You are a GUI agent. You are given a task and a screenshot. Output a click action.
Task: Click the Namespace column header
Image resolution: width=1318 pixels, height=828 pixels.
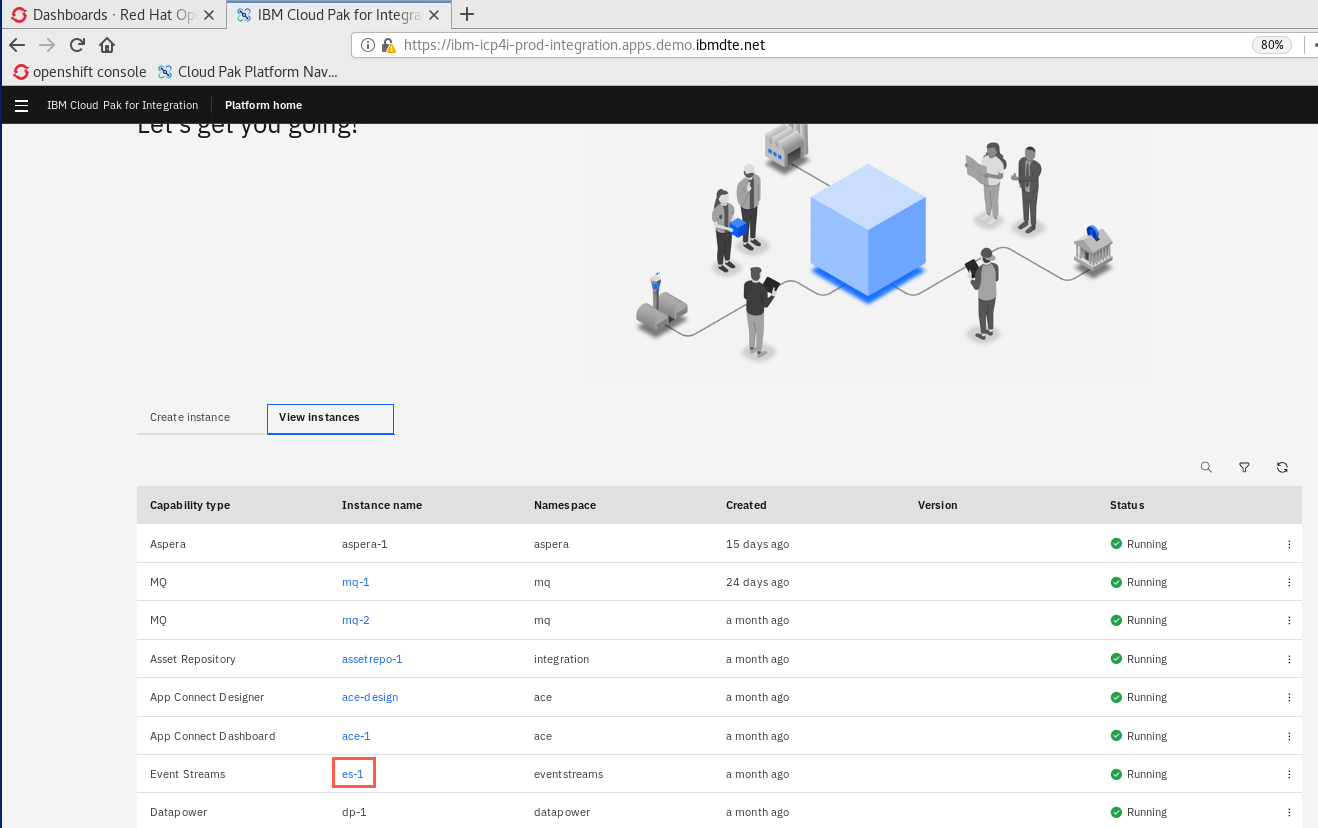point(565,505)
